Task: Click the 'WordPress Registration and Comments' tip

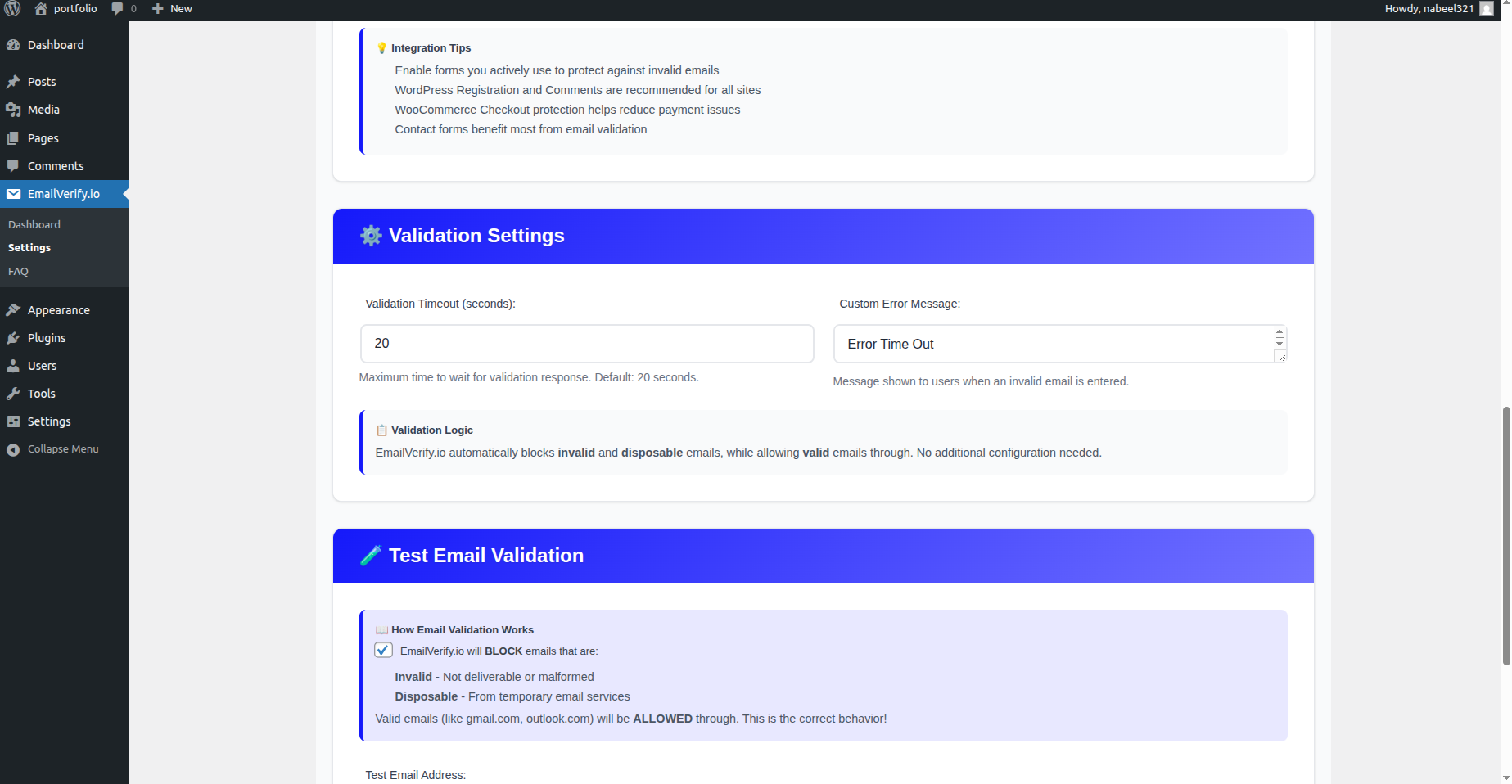Action: point(578,90)
